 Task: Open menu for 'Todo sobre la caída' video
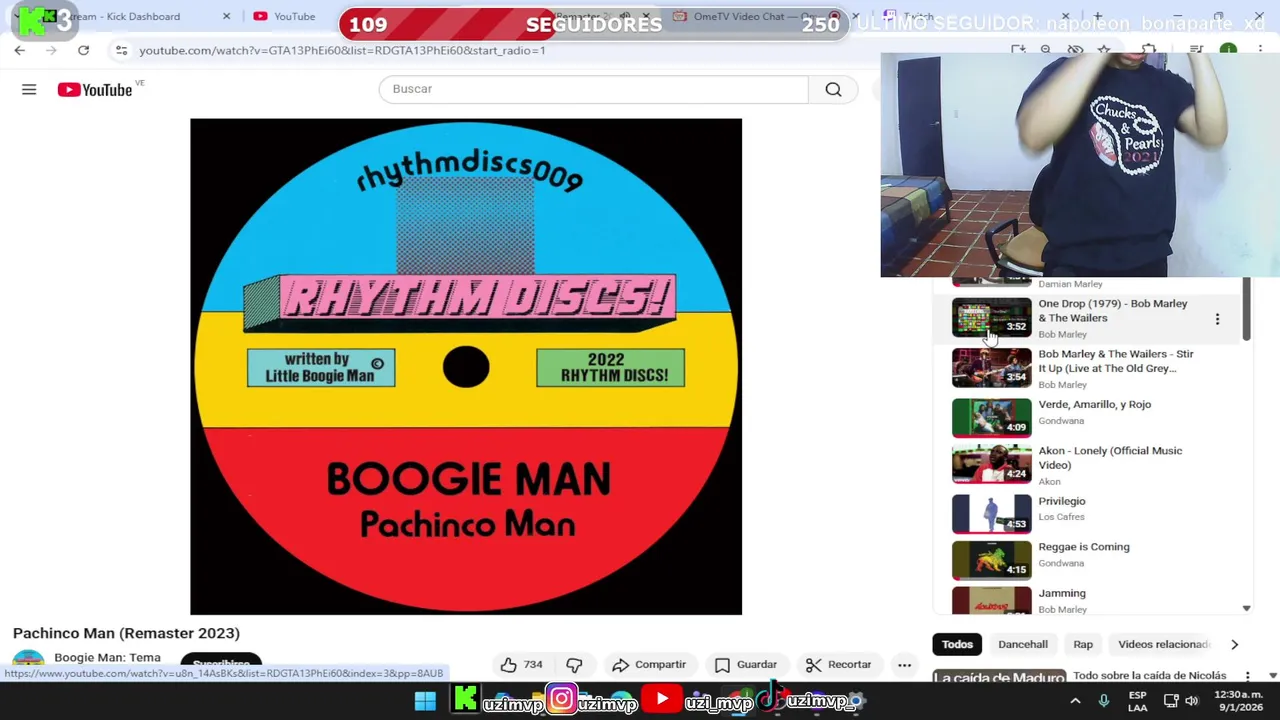coord(1247,677)
